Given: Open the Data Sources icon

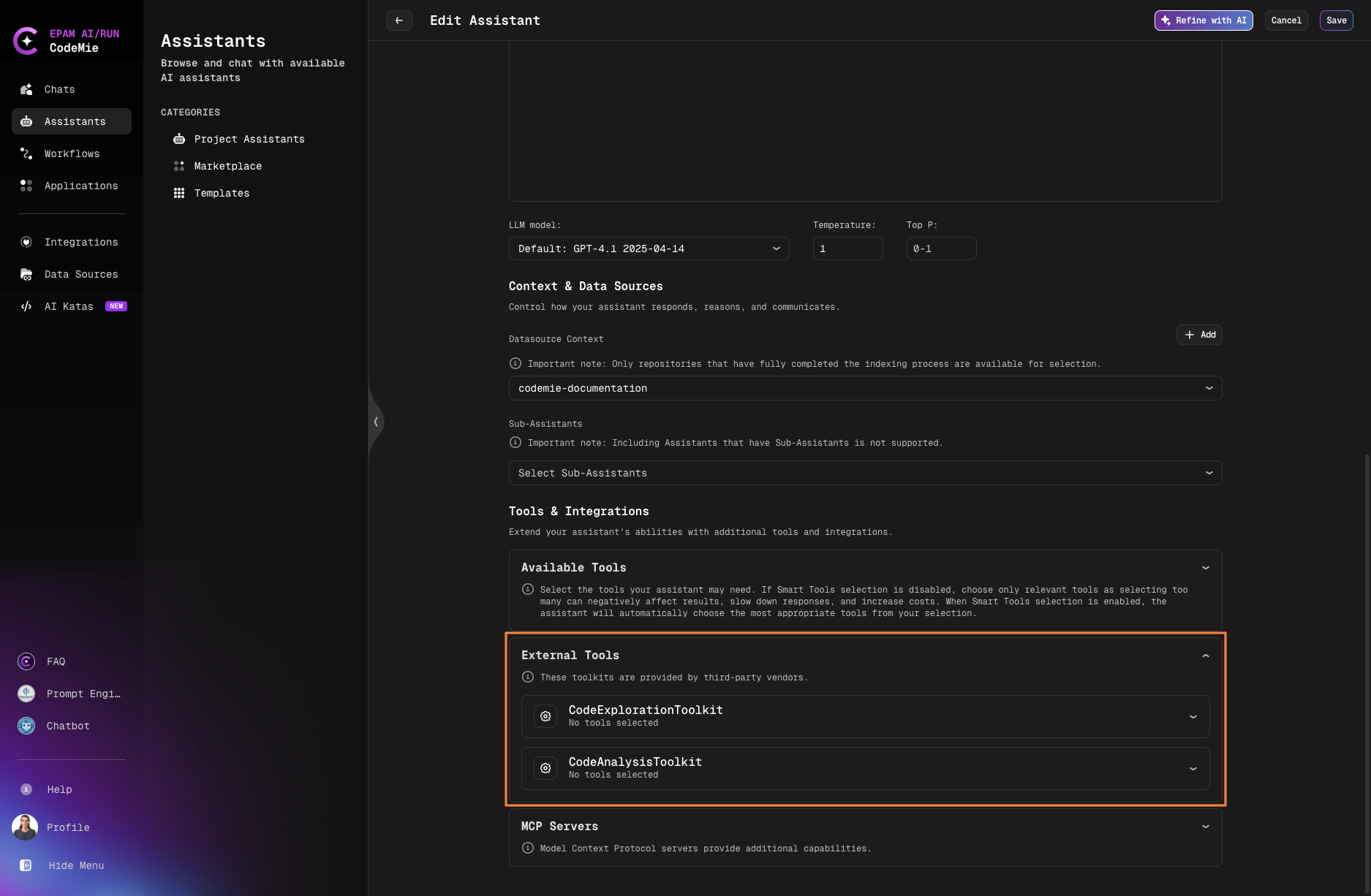Looking at the screenshot, I should (x=26, y=274).
